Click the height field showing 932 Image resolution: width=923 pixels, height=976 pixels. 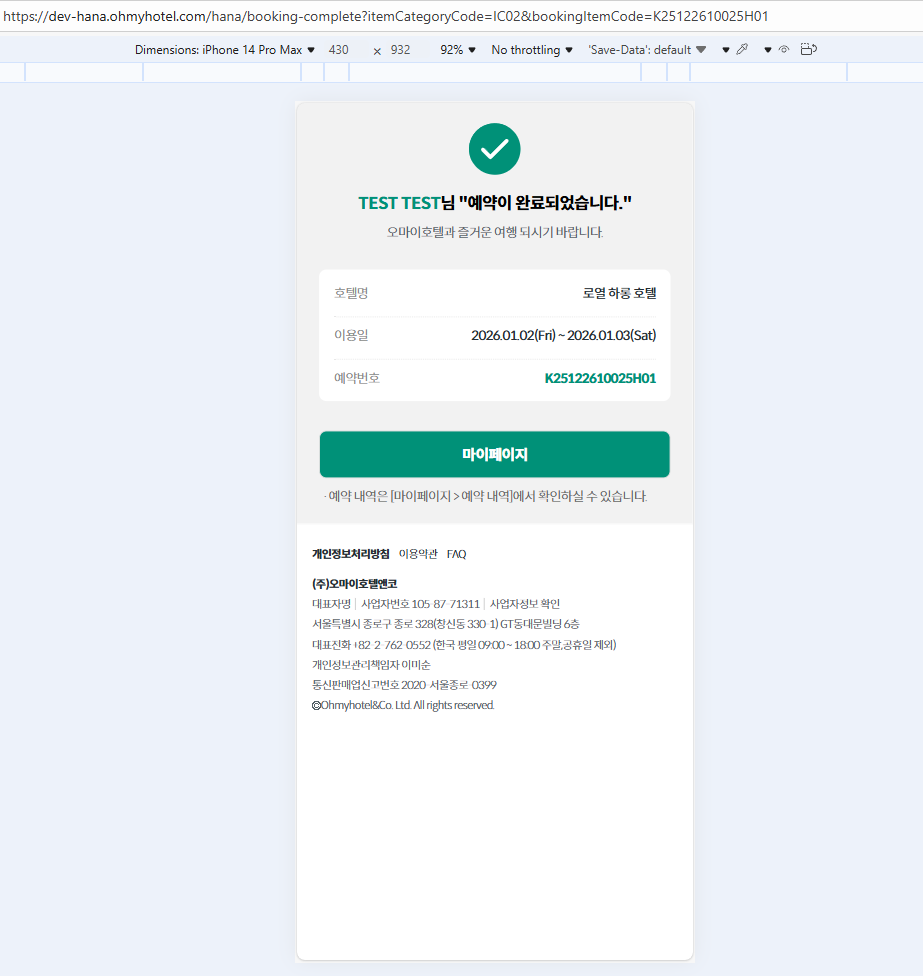point(400,50)
